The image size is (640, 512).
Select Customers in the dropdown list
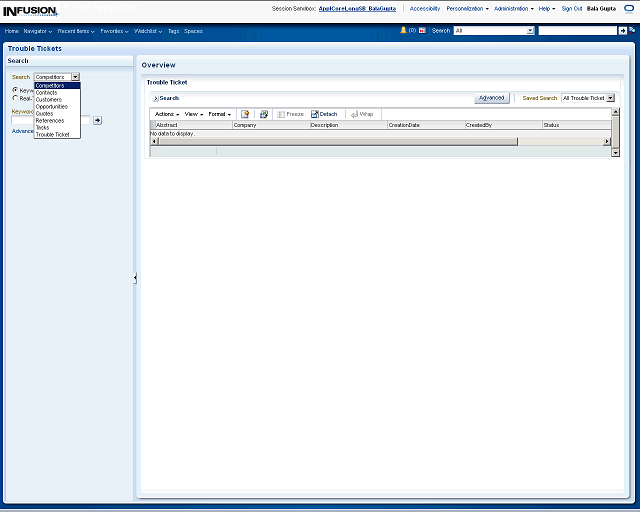pos(57,100)
